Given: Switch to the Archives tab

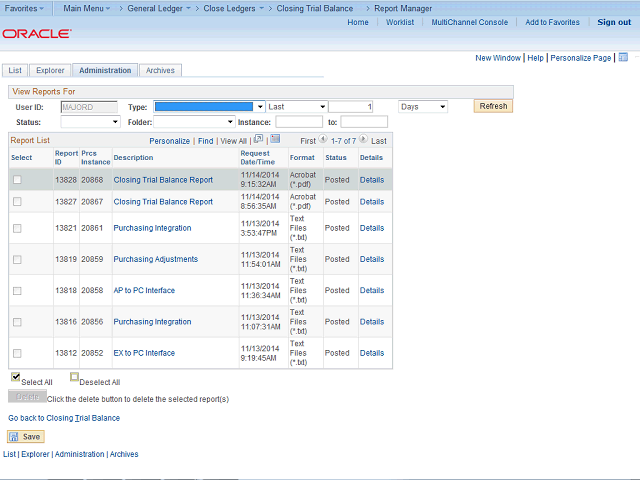Looking at the screenshot, I should click(160, 71).
